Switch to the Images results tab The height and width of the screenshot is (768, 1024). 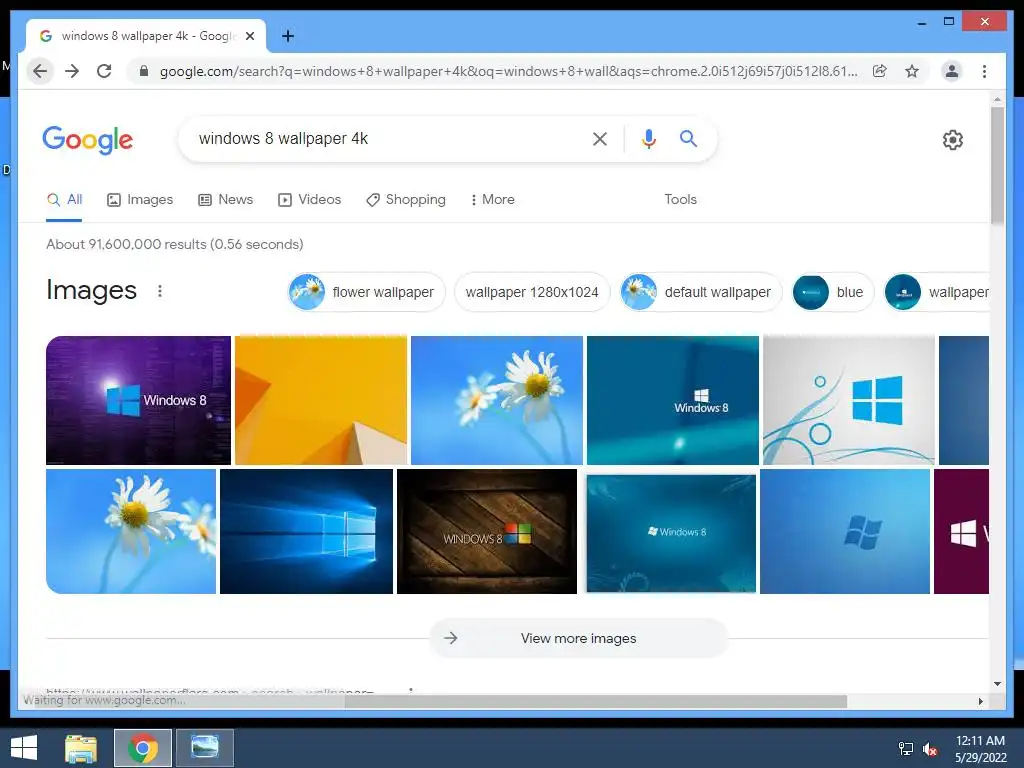[x=140, y=199]
